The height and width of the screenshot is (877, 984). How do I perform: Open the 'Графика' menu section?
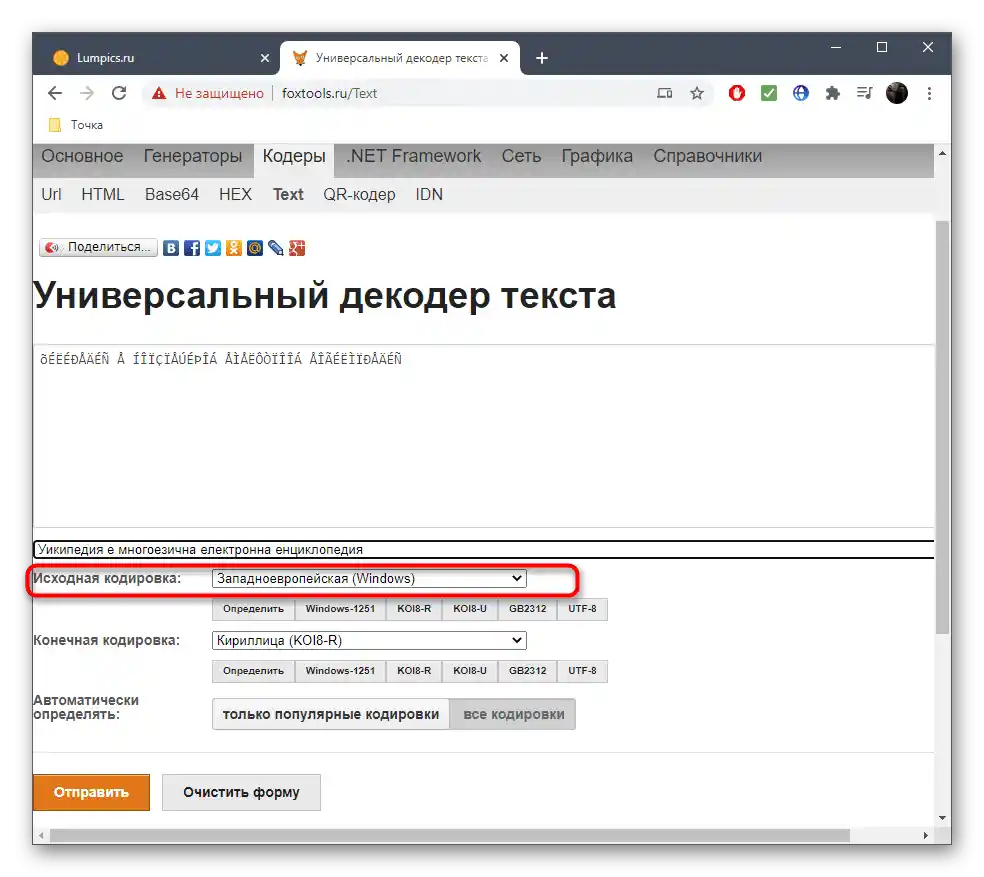click(x=597, y=156)
